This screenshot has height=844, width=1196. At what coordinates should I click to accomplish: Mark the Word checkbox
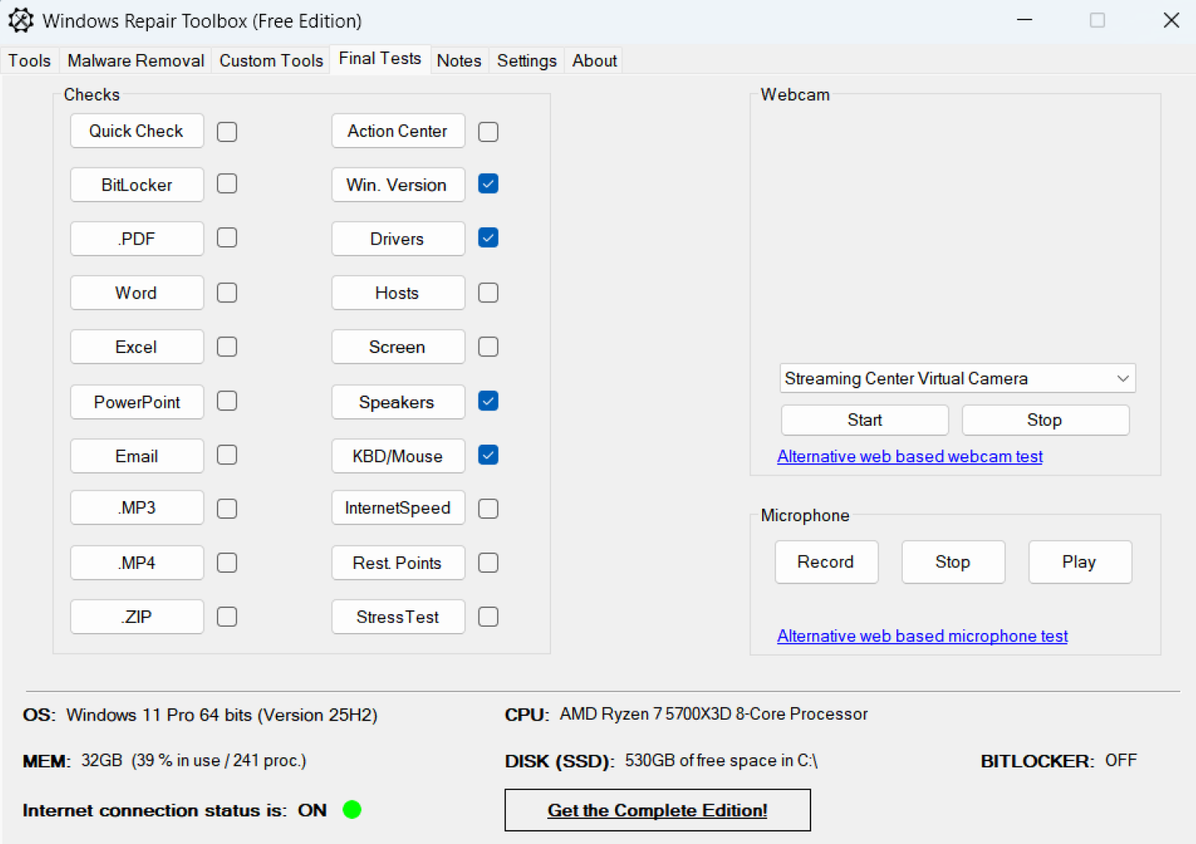pyautogui.click(x=227, y=293)
